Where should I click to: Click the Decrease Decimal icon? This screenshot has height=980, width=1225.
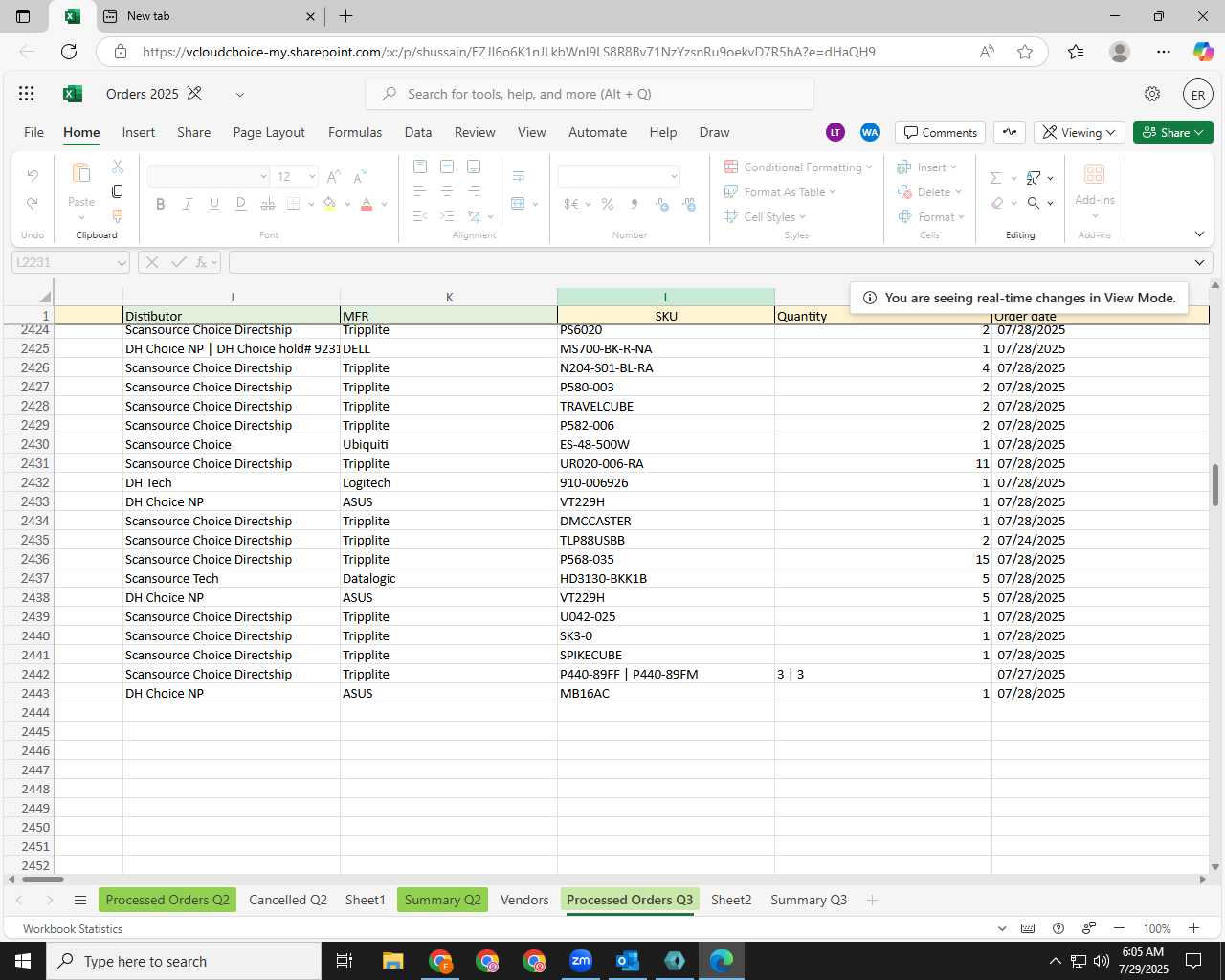(688, 204)
